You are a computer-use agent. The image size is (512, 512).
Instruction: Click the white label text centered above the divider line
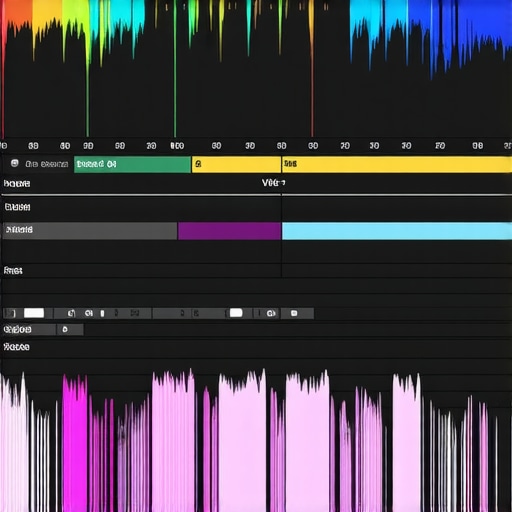[273, 183]
